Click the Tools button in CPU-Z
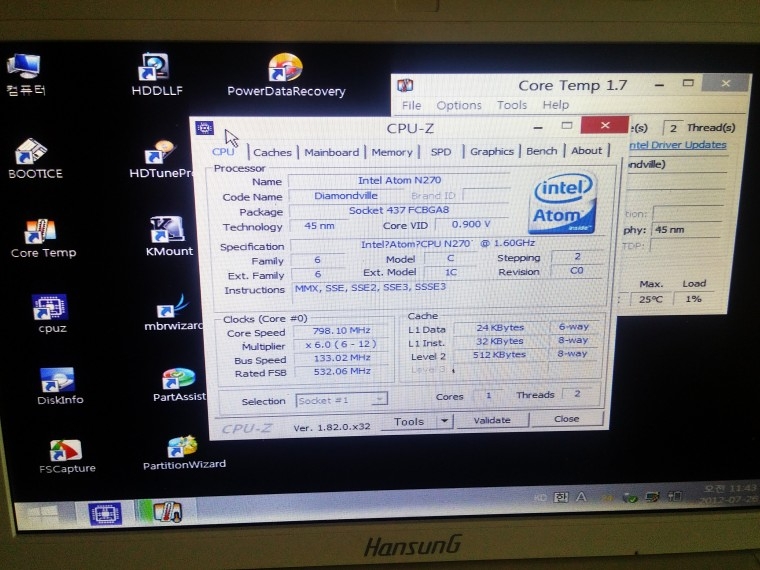 pos(409,421)
